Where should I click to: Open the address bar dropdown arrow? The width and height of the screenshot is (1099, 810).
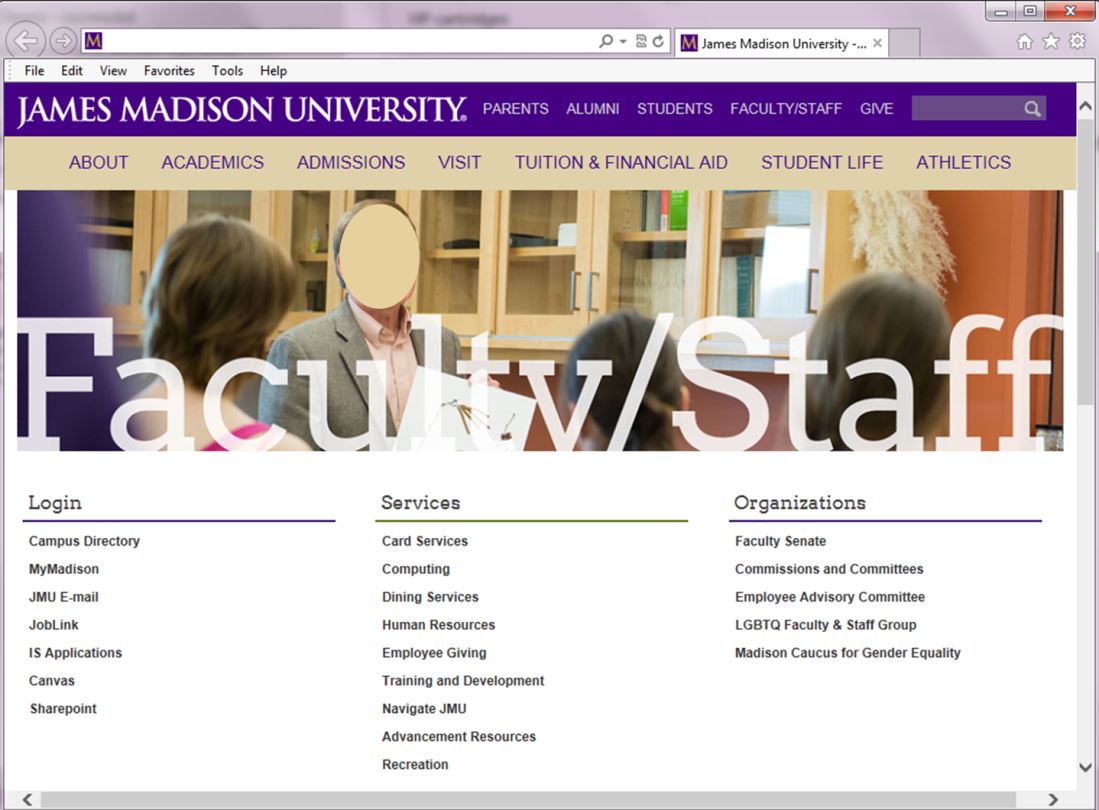point(623,41)
